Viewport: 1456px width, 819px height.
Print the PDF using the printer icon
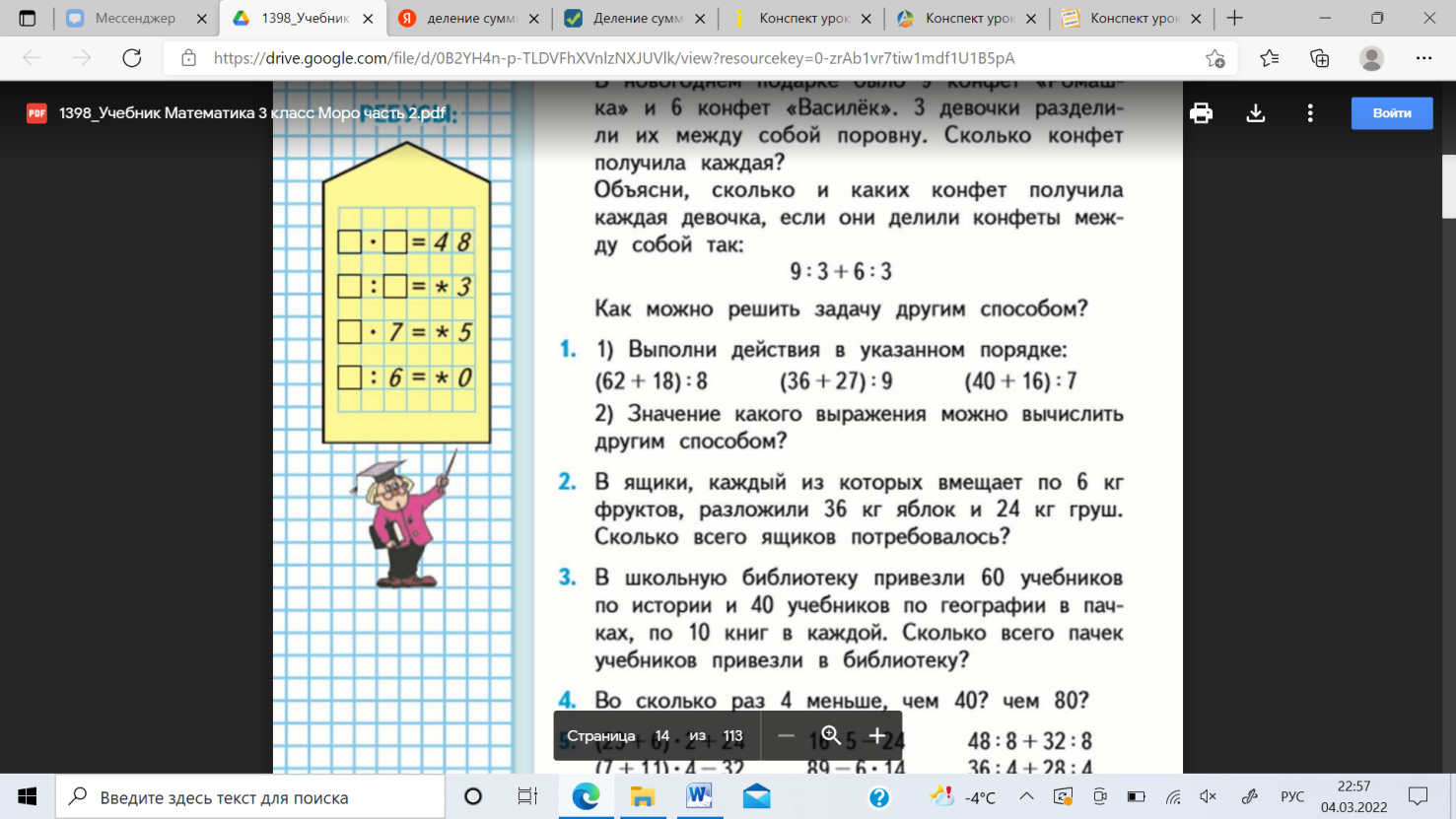point(1201,113)
